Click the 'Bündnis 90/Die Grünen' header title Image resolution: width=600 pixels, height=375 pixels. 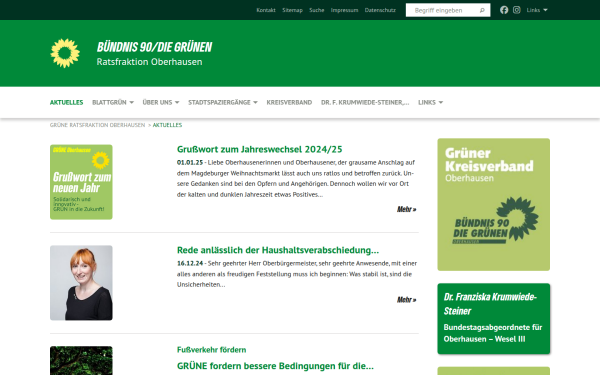point(154,47)
